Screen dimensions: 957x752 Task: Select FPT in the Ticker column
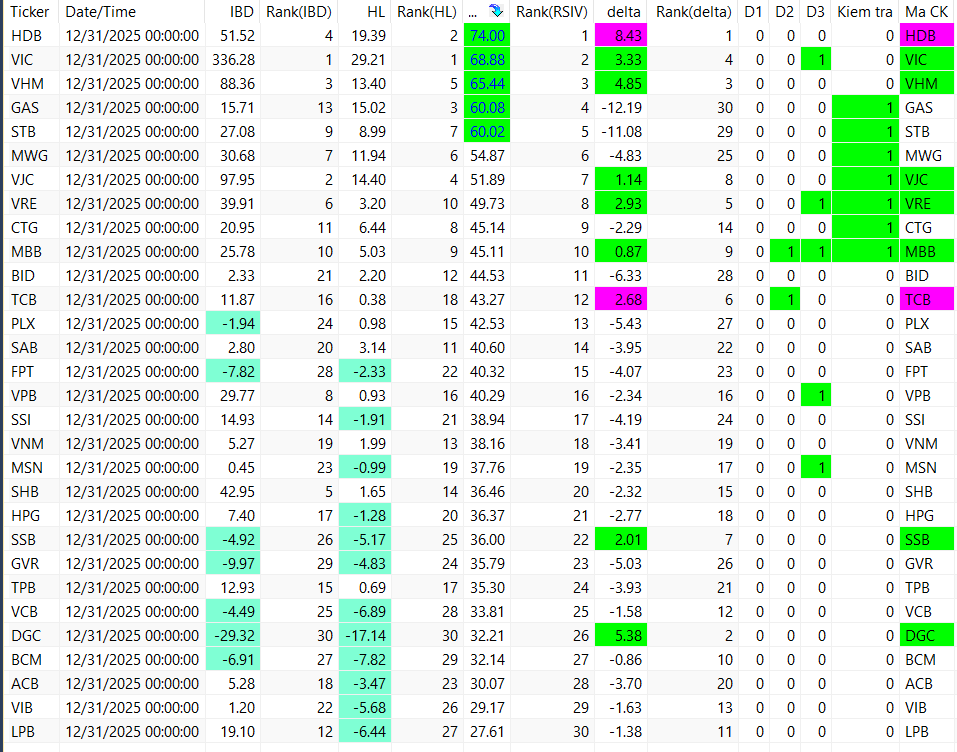(x=22, y=372)
